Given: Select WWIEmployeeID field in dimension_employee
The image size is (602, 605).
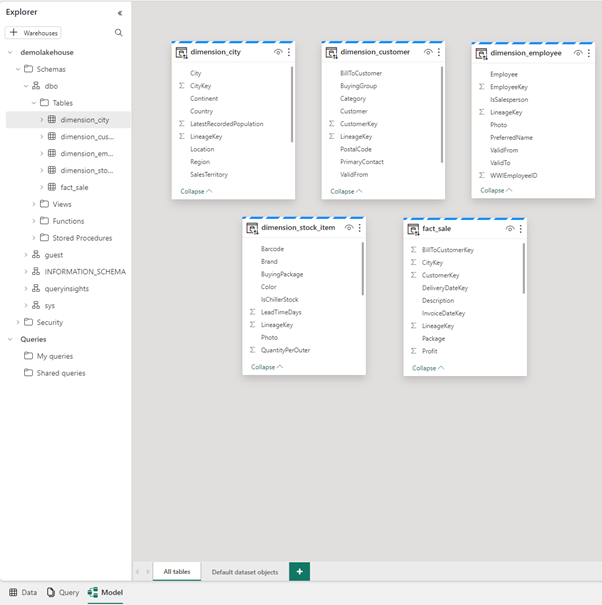Looking at the screenshot, I should click(x=514, y=176).
